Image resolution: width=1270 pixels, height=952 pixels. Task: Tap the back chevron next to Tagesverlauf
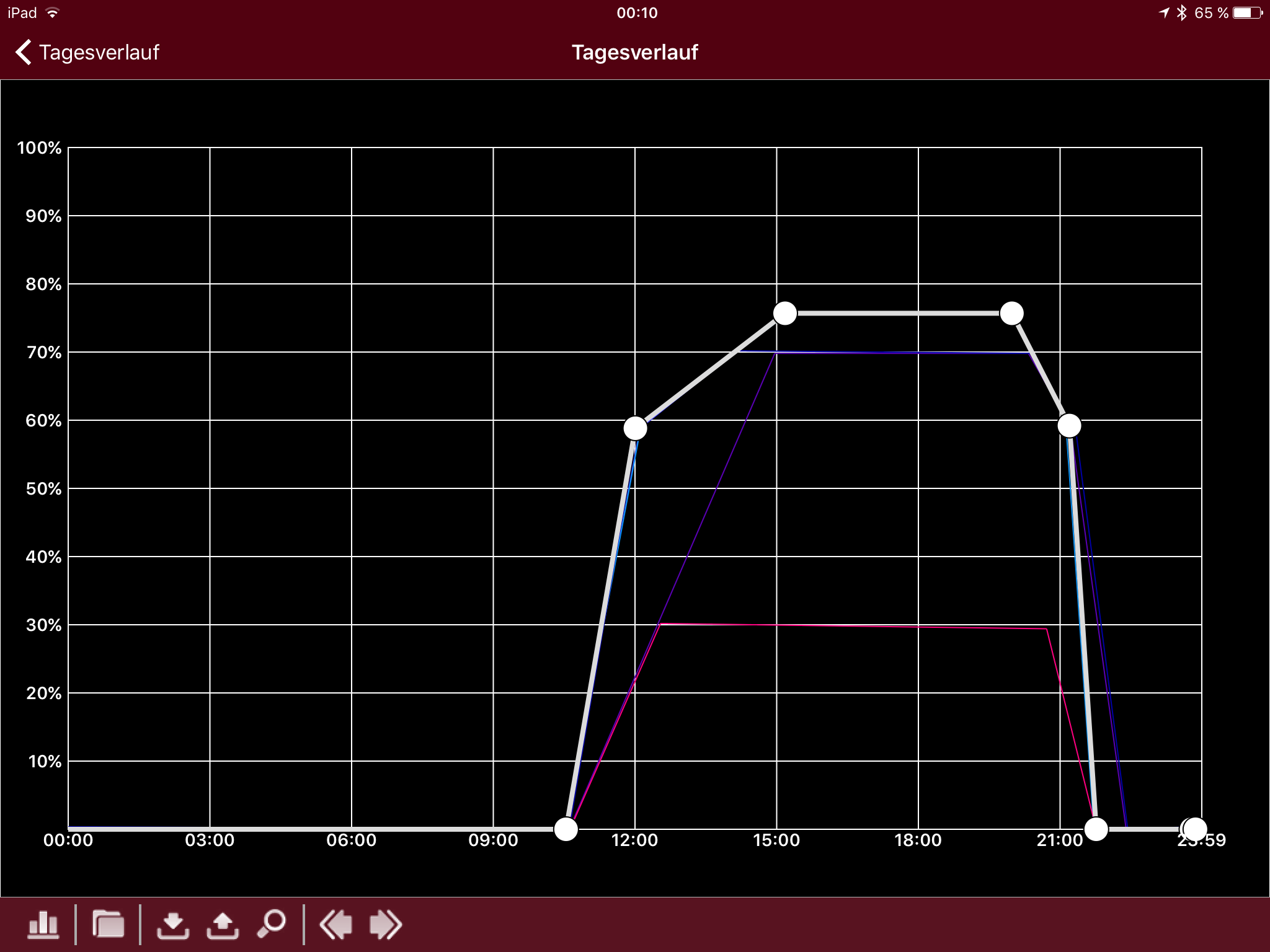tap(24, 52)
